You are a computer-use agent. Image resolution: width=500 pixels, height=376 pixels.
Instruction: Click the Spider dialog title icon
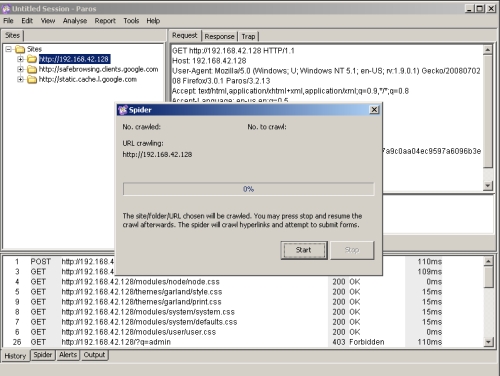pos(123,110)
